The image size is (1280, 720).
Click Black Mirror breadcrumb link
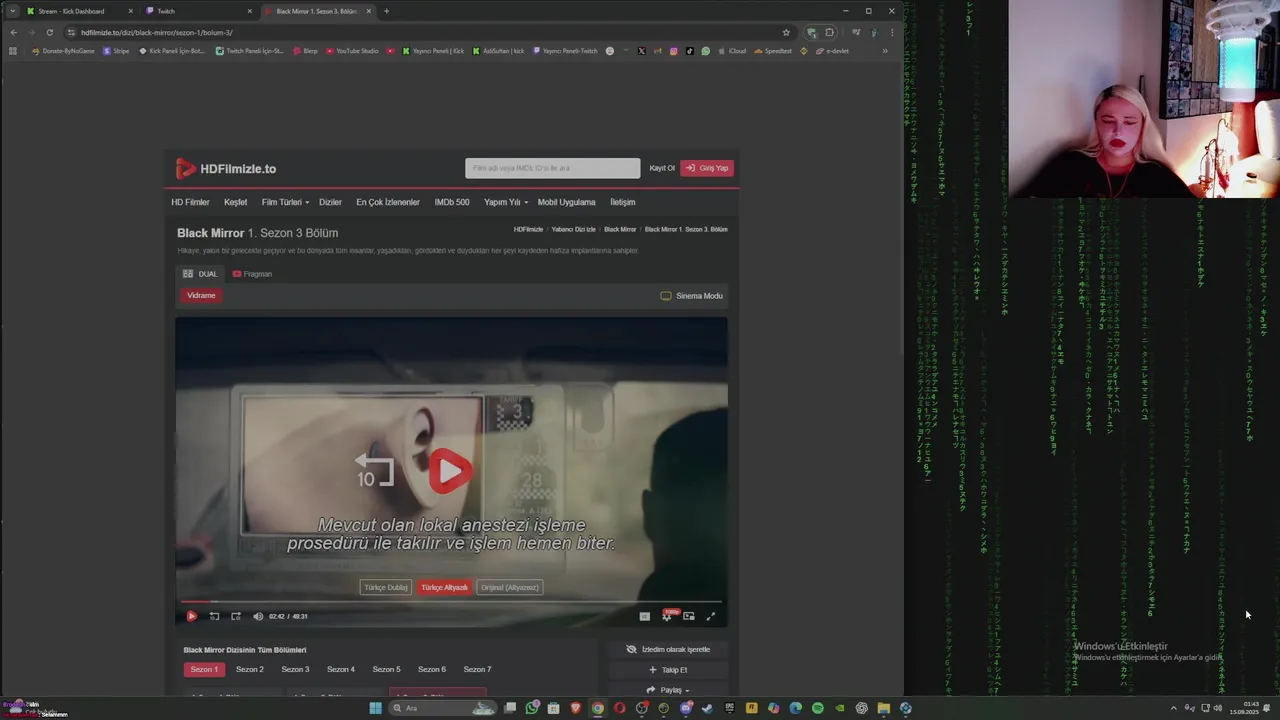[620, 230]
